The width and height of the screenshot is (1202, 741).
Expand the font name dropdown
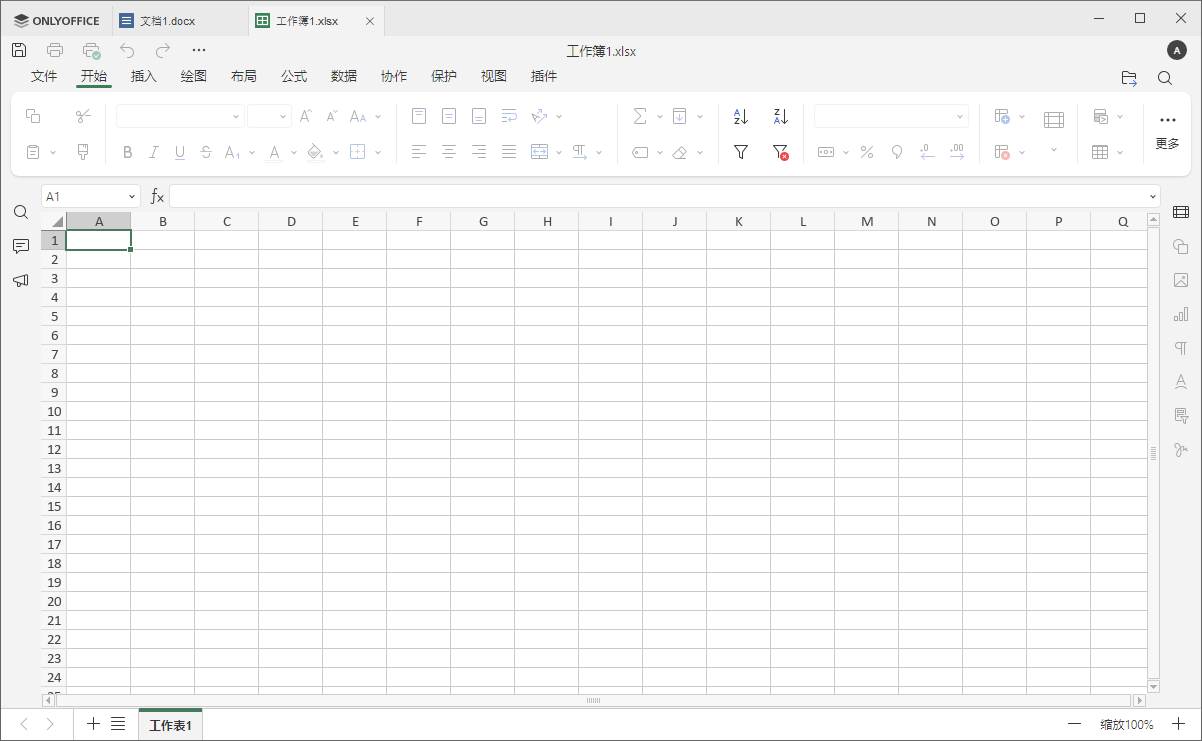pyautogui.click(x=236, y=117)
